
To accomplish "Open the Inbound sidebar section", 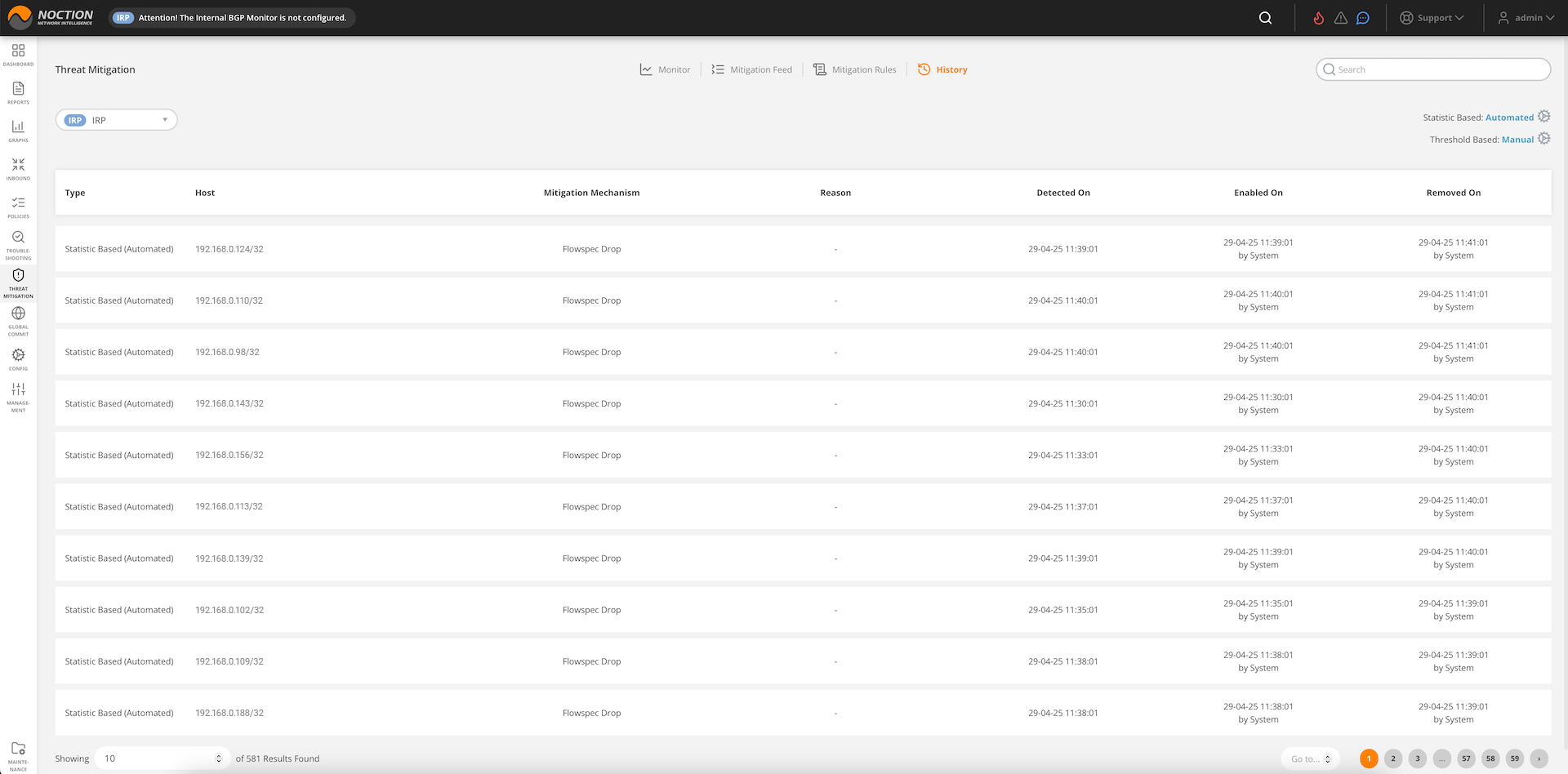I will (18, 168).
